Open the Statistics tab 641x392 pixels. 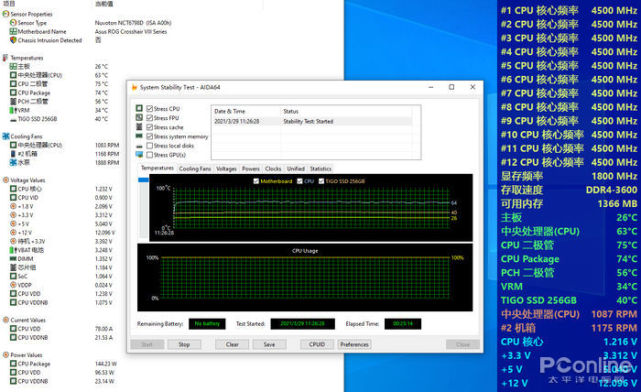pyautogui.click(x=320, y=168)
